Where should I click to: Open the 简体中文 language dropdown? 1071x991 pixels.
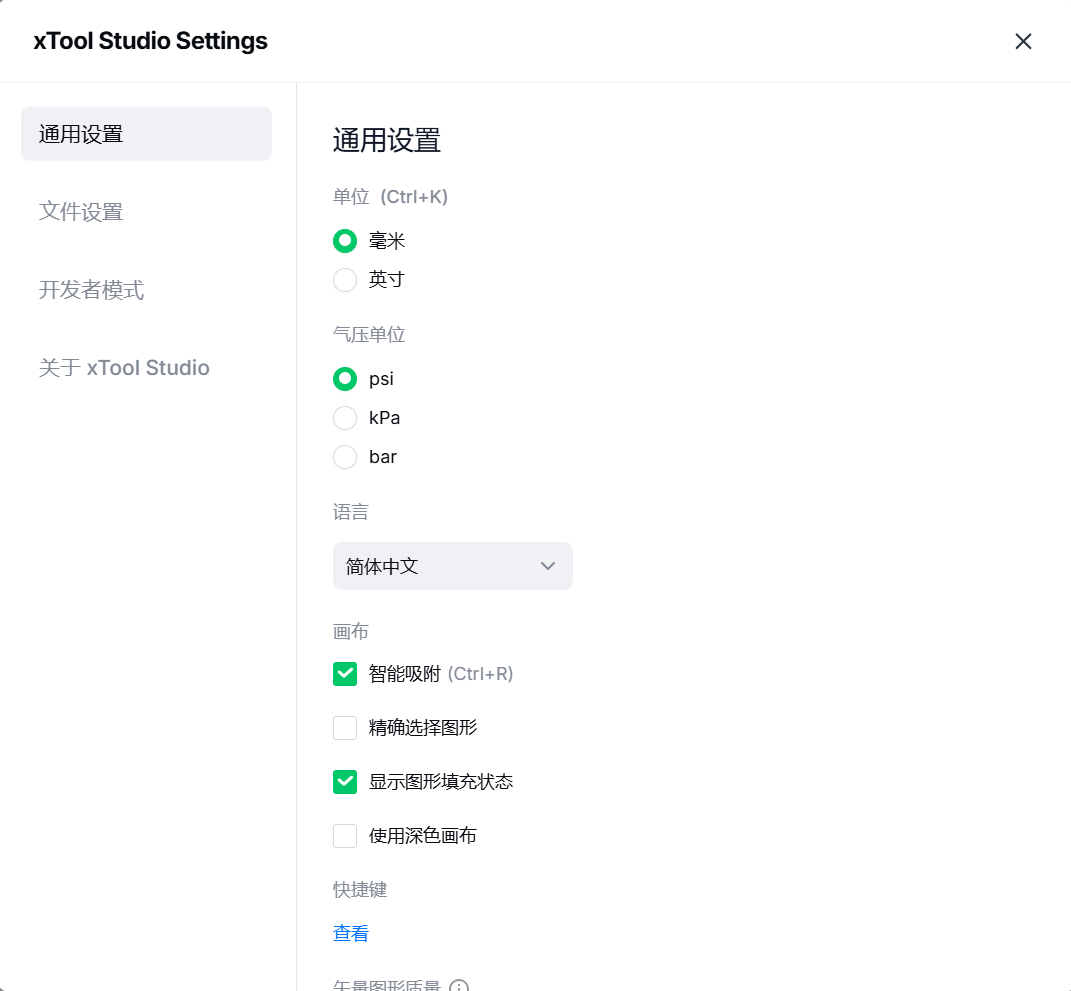452,566
